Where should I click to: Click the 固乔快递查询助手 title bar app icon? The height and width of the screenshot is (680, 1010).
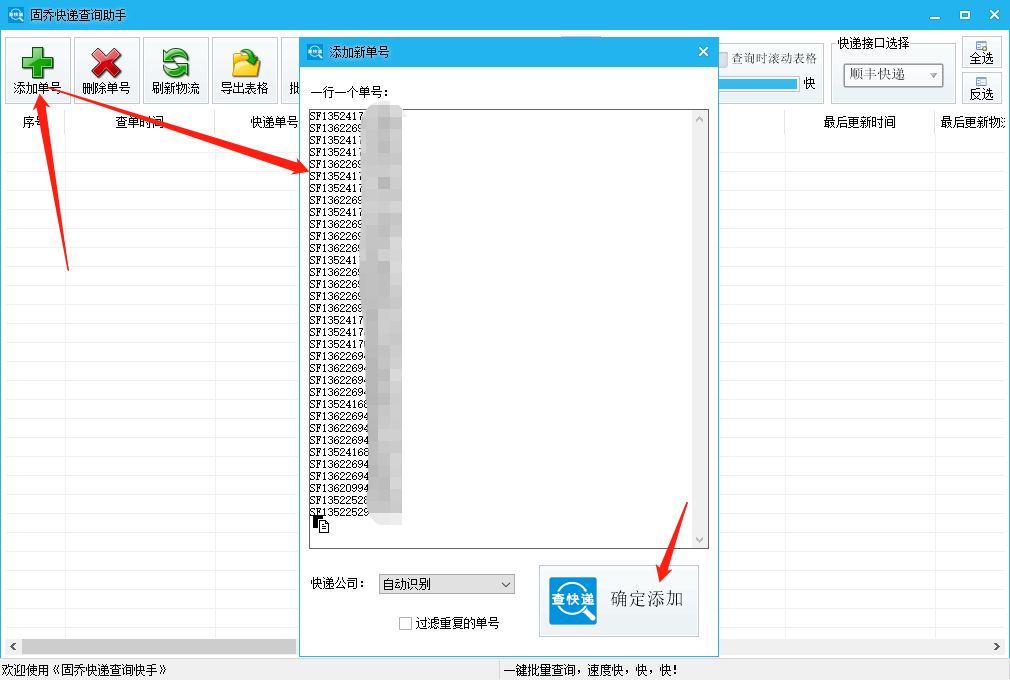[15, 14]
